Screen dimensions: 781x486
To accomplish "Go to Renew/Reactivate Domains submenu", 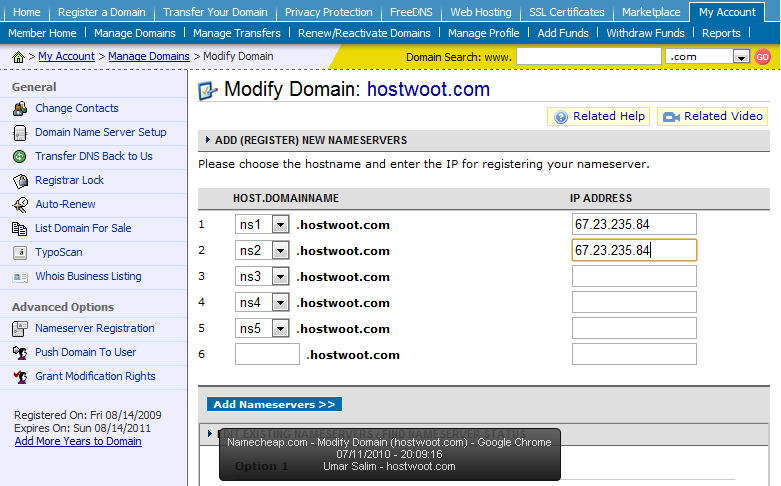I will pyautogui.click(x=364, y=33).
